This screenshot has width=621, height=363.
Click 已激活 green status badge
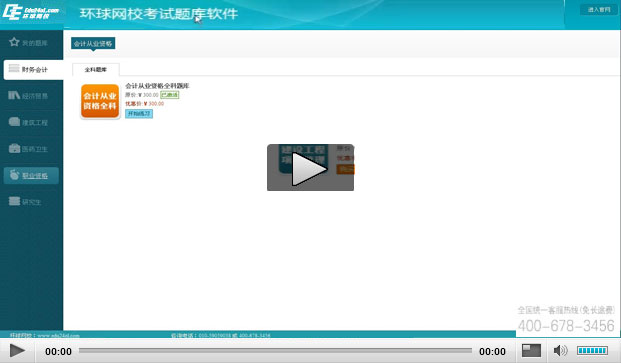click(x=170, y=95)
